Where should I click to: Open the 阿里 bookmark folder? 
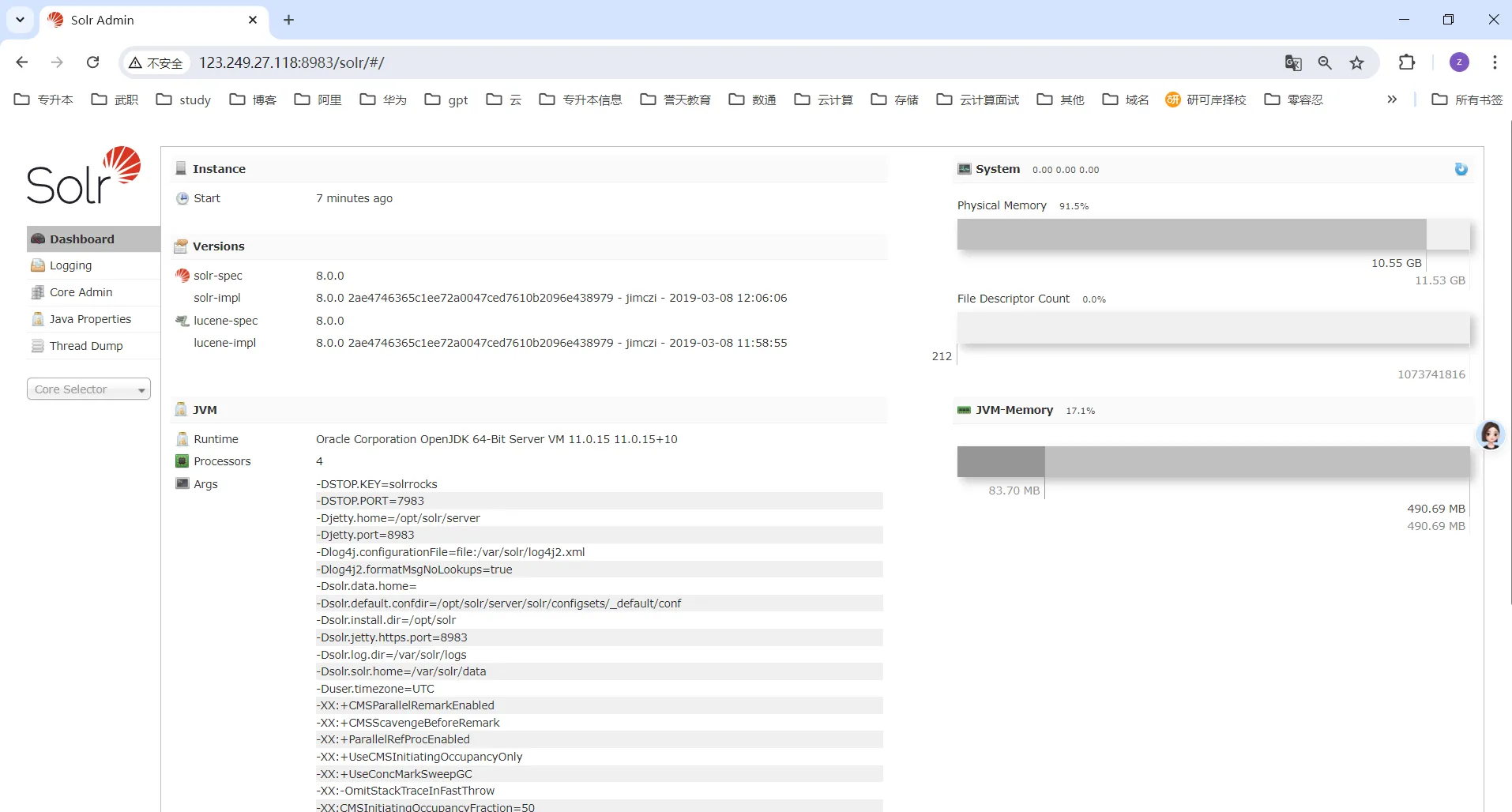tap(318, 100)
